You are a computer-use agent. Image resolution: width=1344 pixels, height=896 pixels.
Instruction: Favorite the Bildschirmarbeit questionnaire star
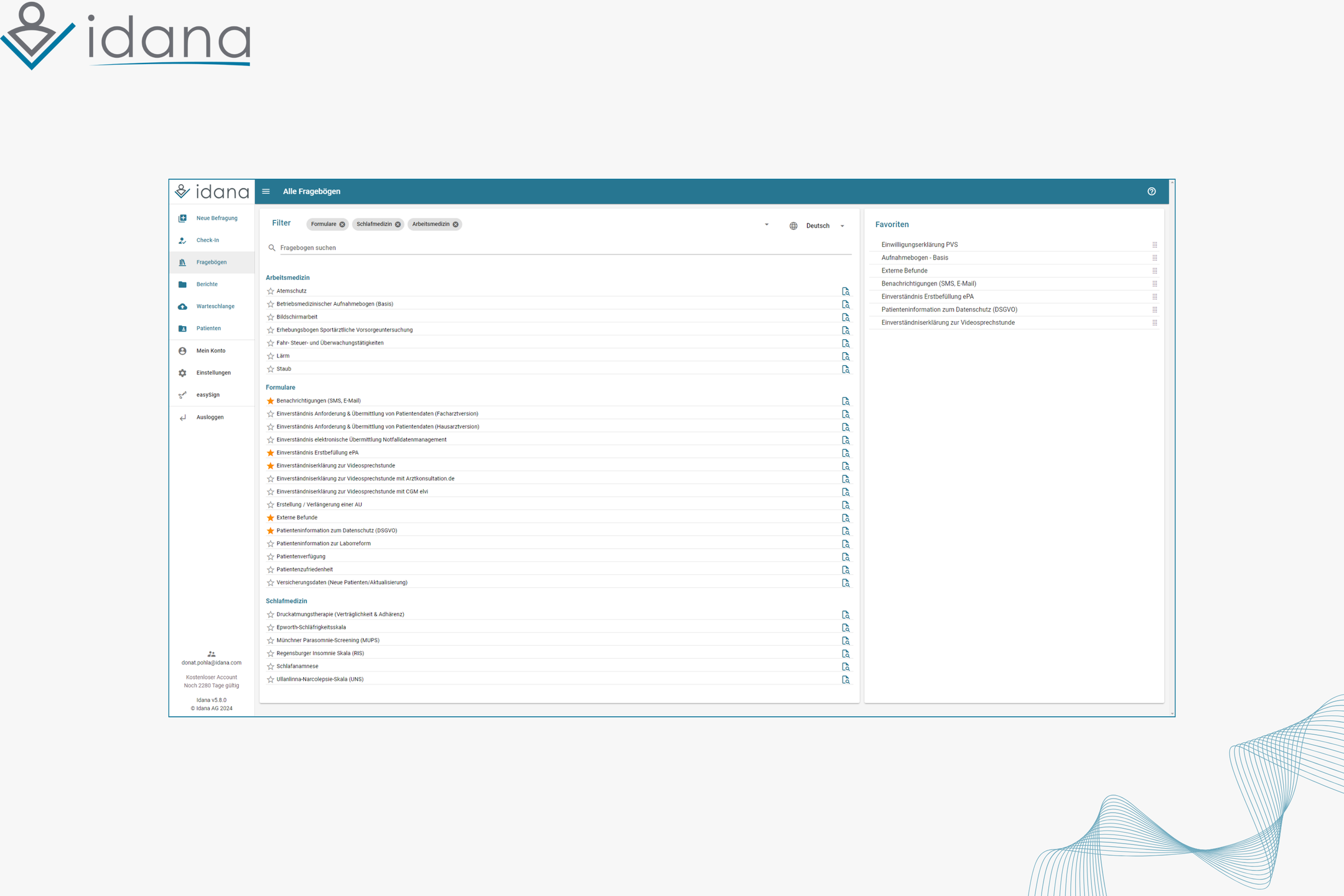tap(271, 317)
